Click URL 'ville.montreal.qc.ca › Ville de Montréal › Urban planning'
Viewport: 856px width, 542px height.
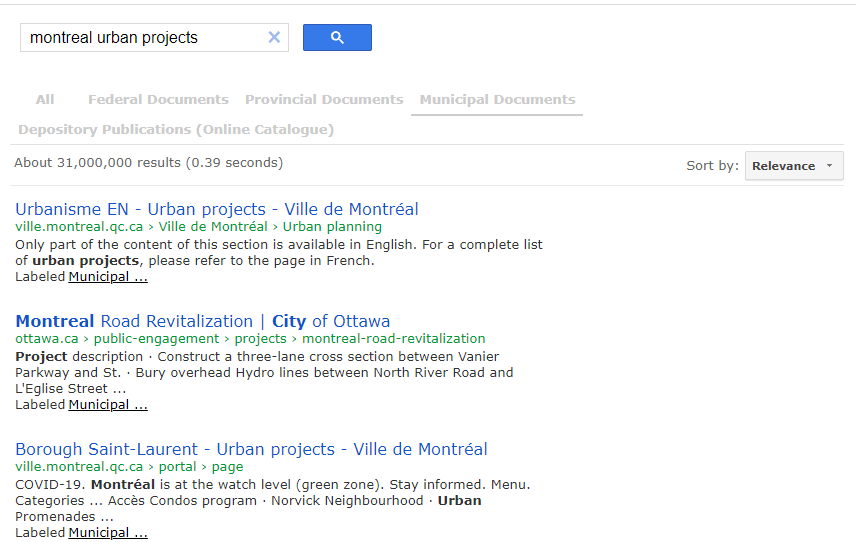tap(199, 227)
